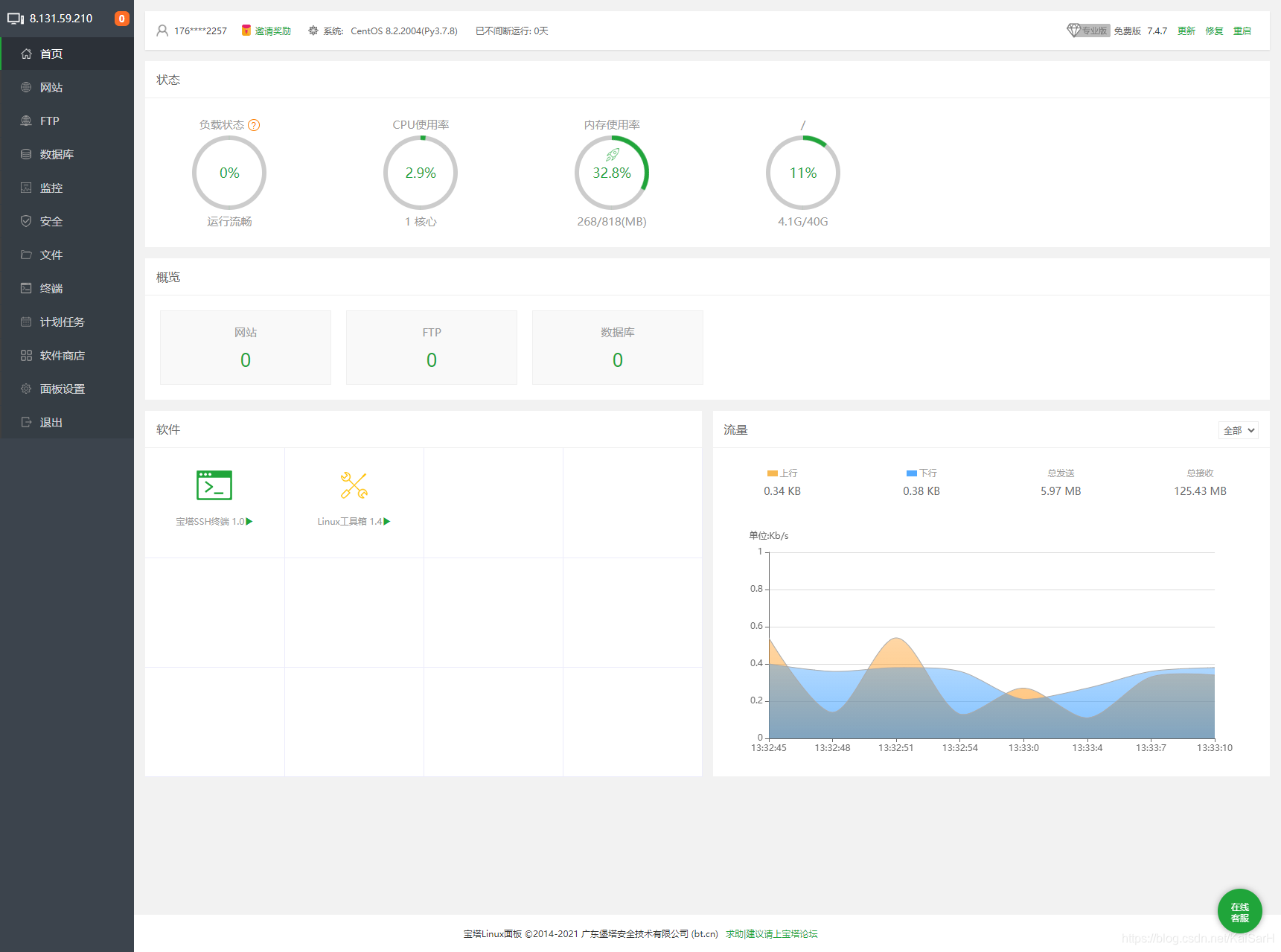Viewport: 1281px width, 952px height.
Task: Click the orange notification badge showing 0
Action: pyautogui.click(x=122, y=19)
